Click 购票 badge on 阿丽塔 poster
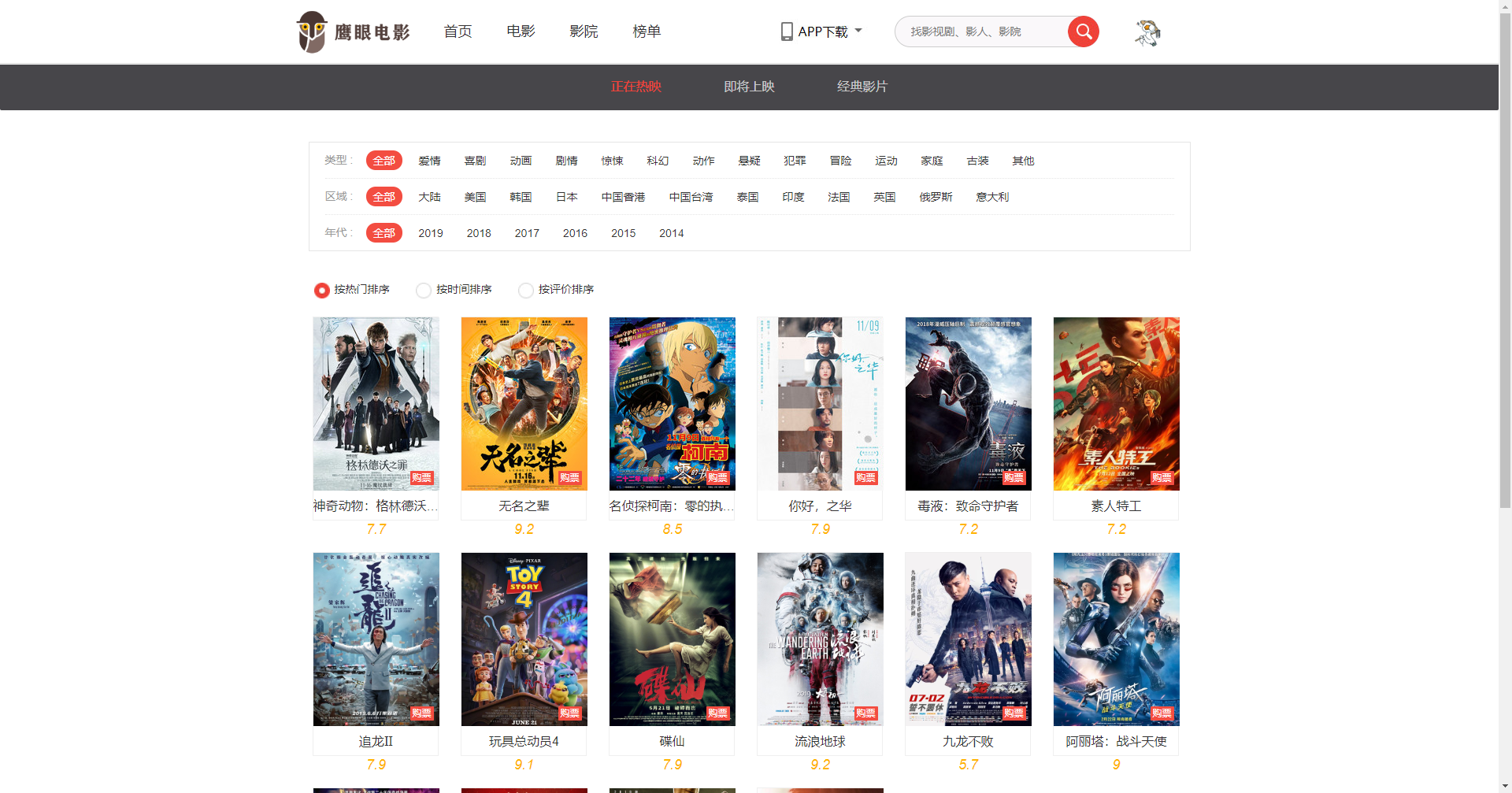1512x793 pixels. tap(1162, 713)
